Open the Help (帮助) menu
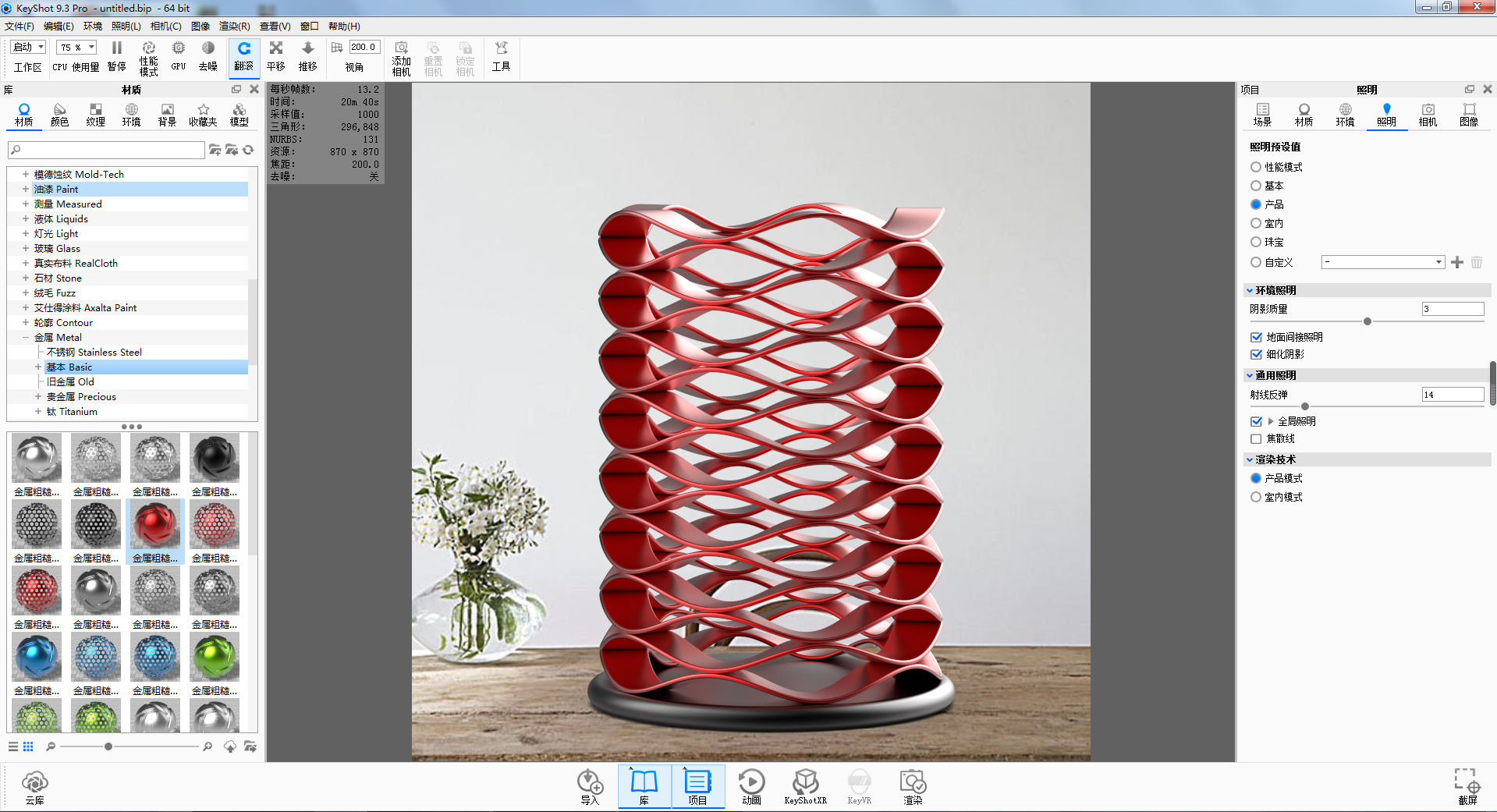 pyautogui.click(x=344, y=27)
